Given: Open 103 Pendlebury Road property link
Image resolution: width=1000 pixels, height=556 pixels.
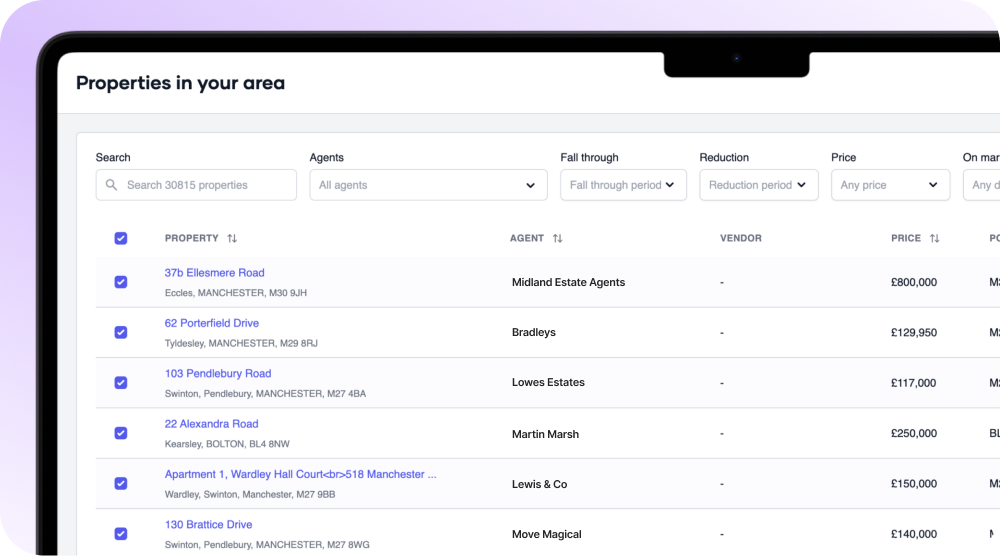Looking at the screenshot, I should (218, 374).
